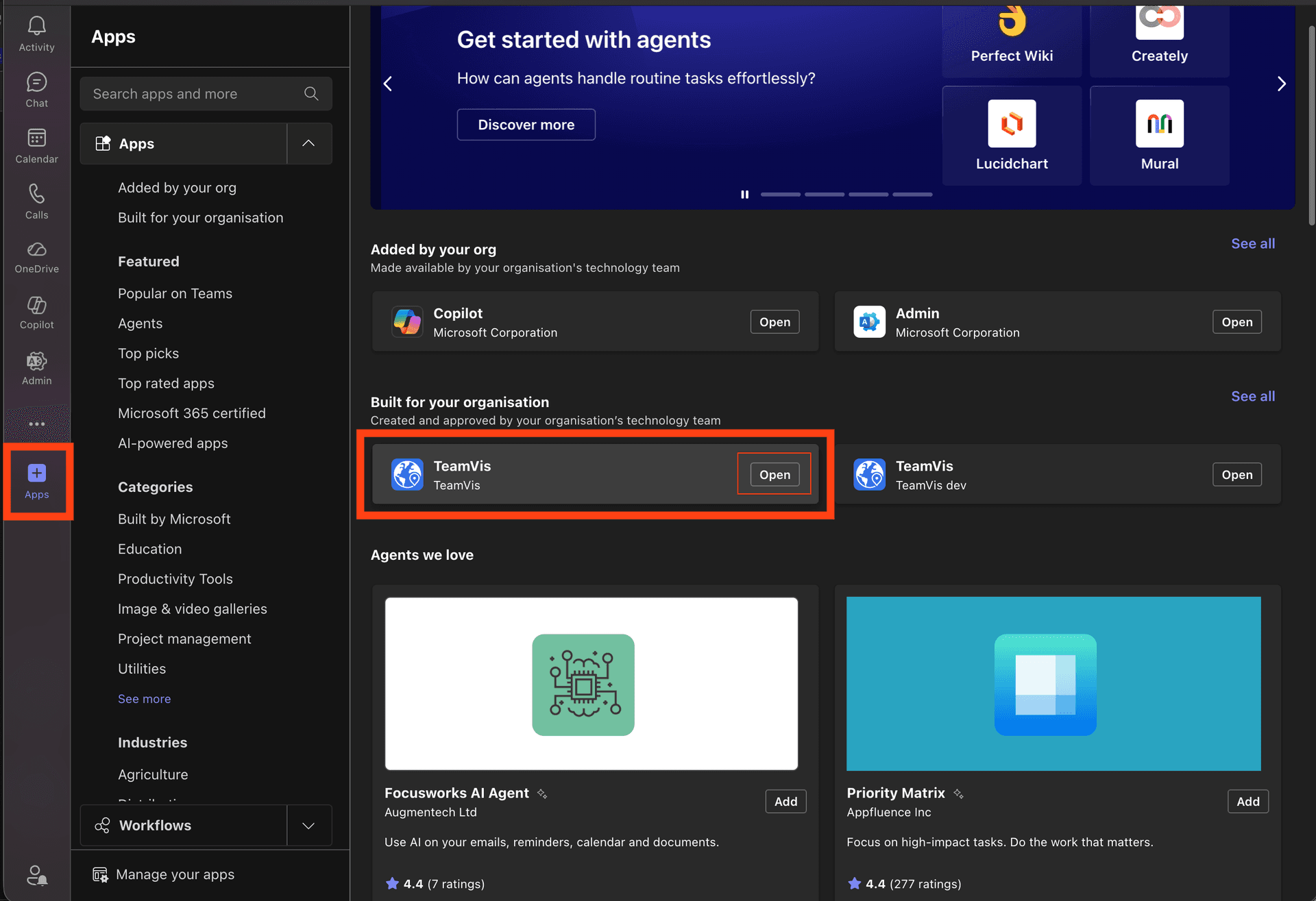
Task: Select the Apps plus icon in sidebar
Action: [x=36, y=473]
